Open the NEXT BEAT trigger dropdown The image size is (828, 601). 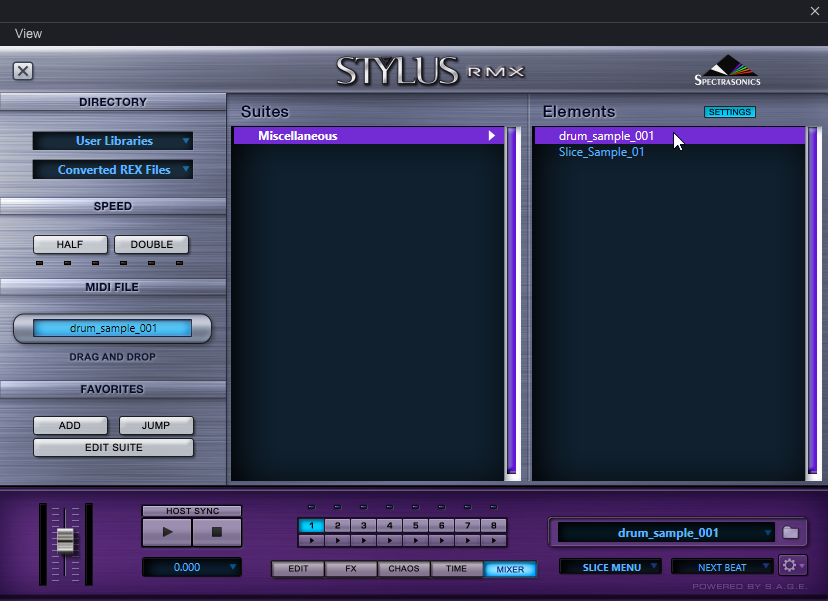click(x=722, y=567)
